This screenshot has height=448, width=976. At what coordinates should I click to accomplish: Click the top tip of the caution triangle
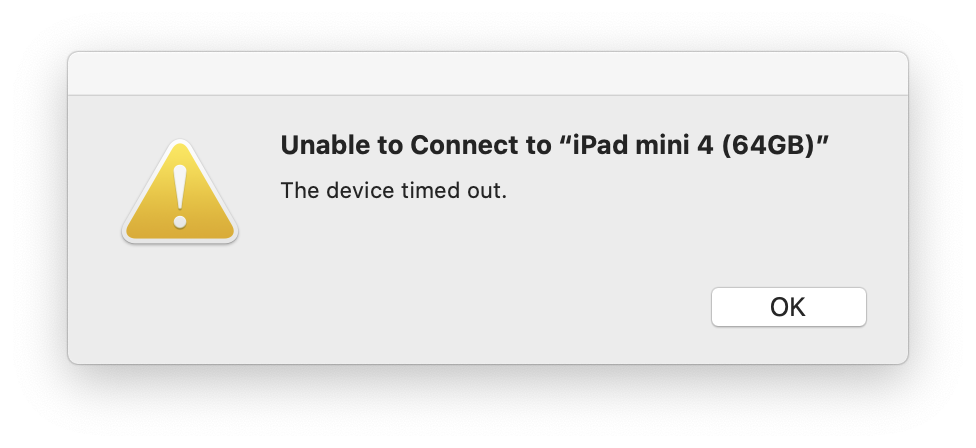coord(180,144)
